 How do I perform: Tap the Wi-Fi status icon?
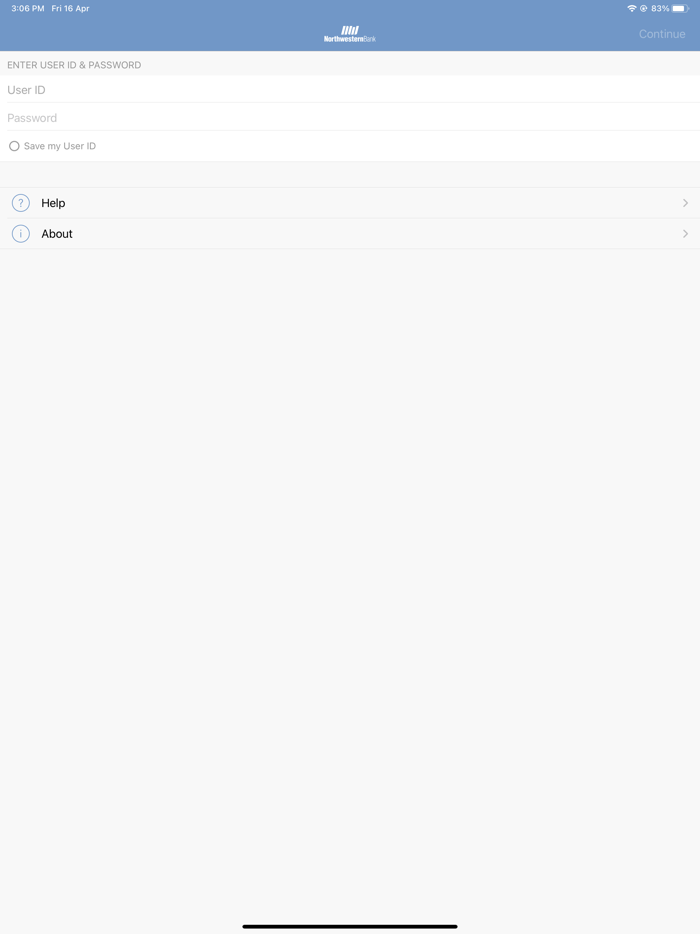click(631, 8)
